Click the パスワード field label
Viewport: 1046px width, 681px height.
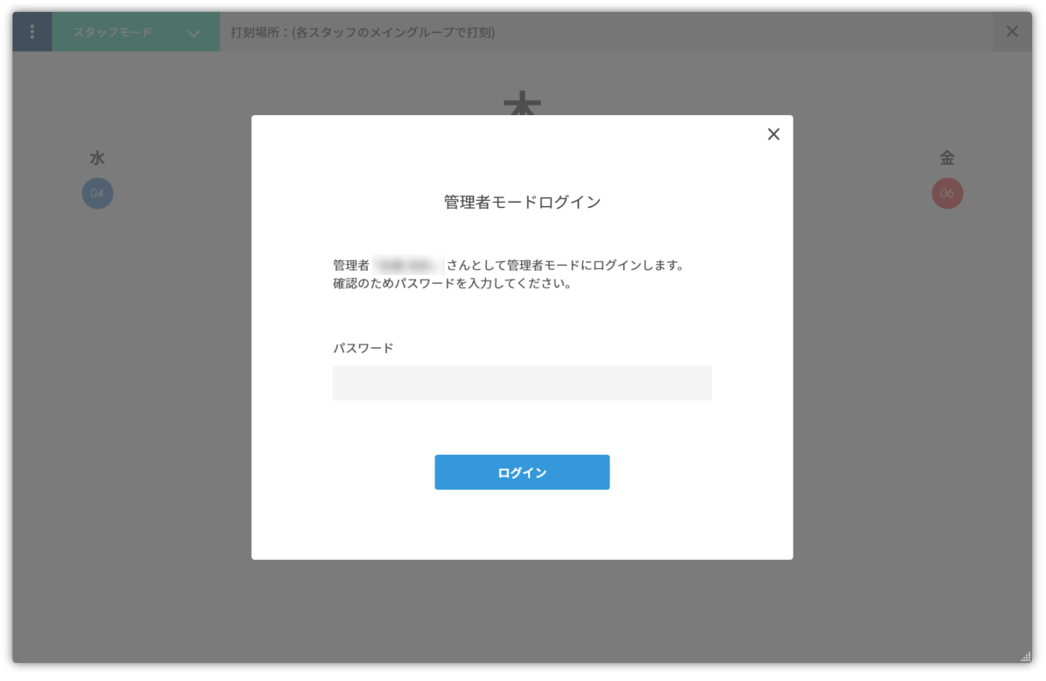tap(363, 348)
